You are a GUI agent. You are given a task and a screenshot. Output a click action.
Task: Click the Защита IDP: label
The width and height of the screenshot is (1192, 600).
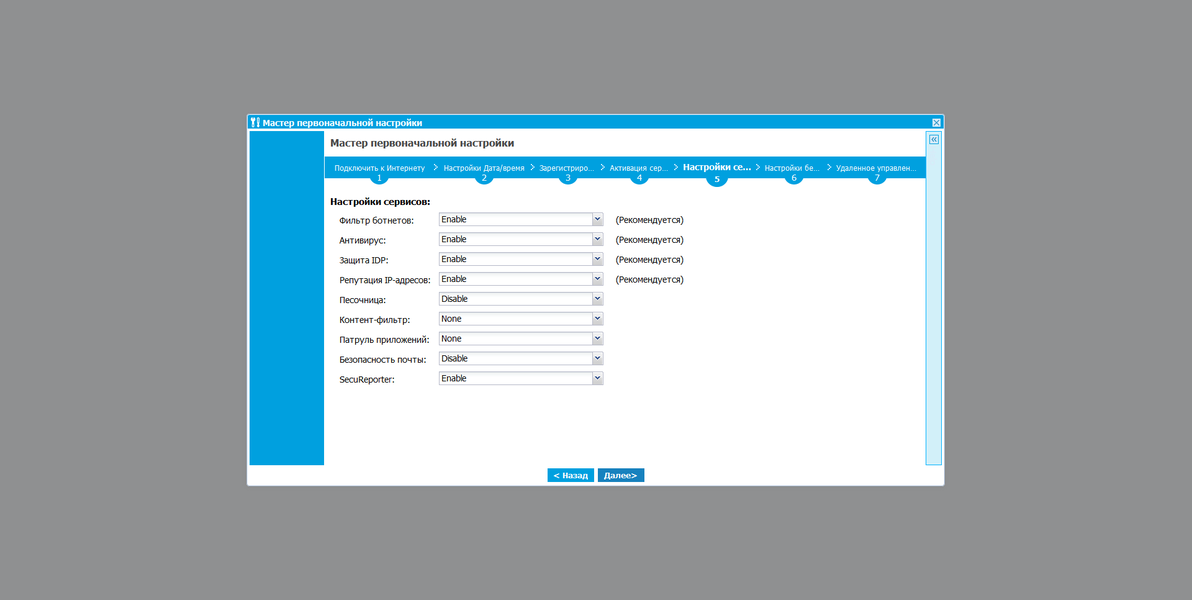pos(364,260)
